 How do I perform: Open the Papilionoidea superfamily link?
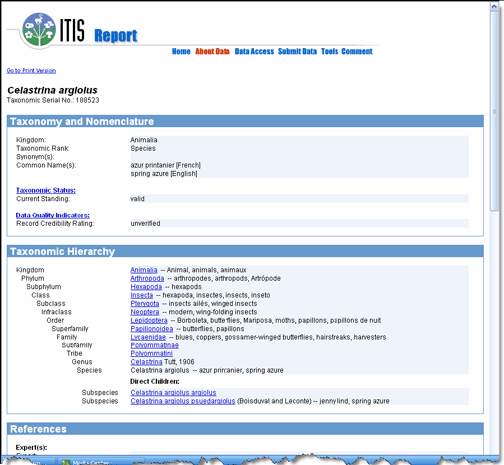point(152,329)
